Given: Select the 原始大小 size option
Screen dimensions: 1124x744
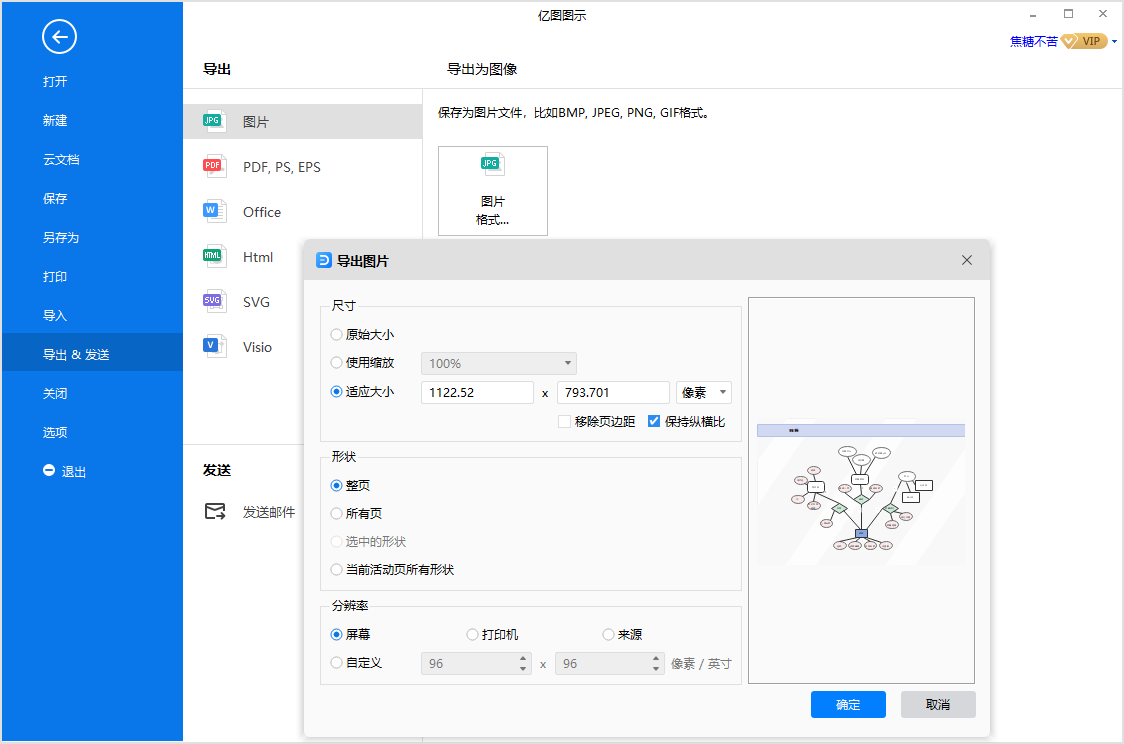Looking at the screenshot, I should tap(335, 334).
